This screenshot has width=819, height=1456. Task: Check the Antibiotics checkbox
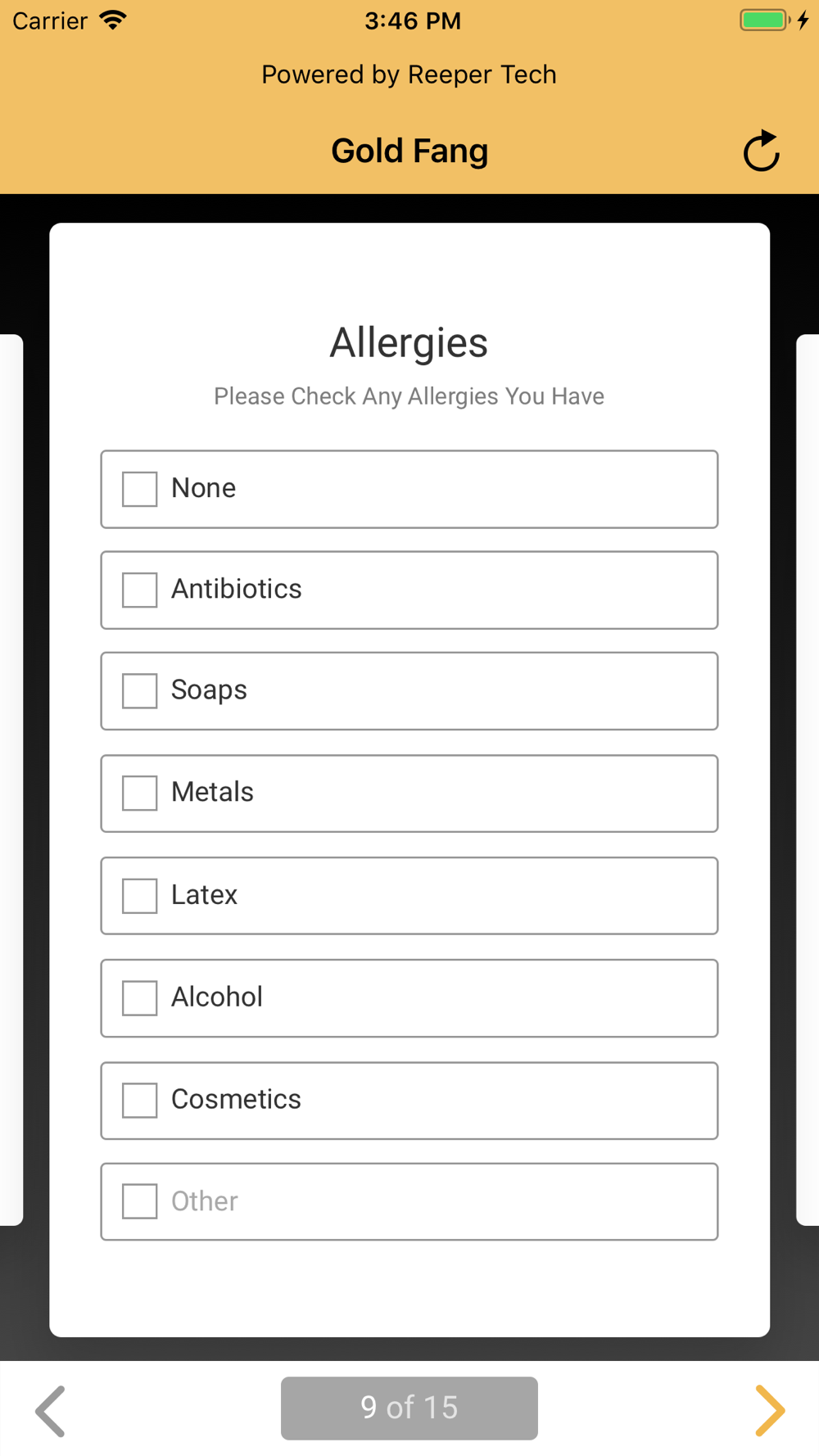pyautogui.click(x=139, y=590)
